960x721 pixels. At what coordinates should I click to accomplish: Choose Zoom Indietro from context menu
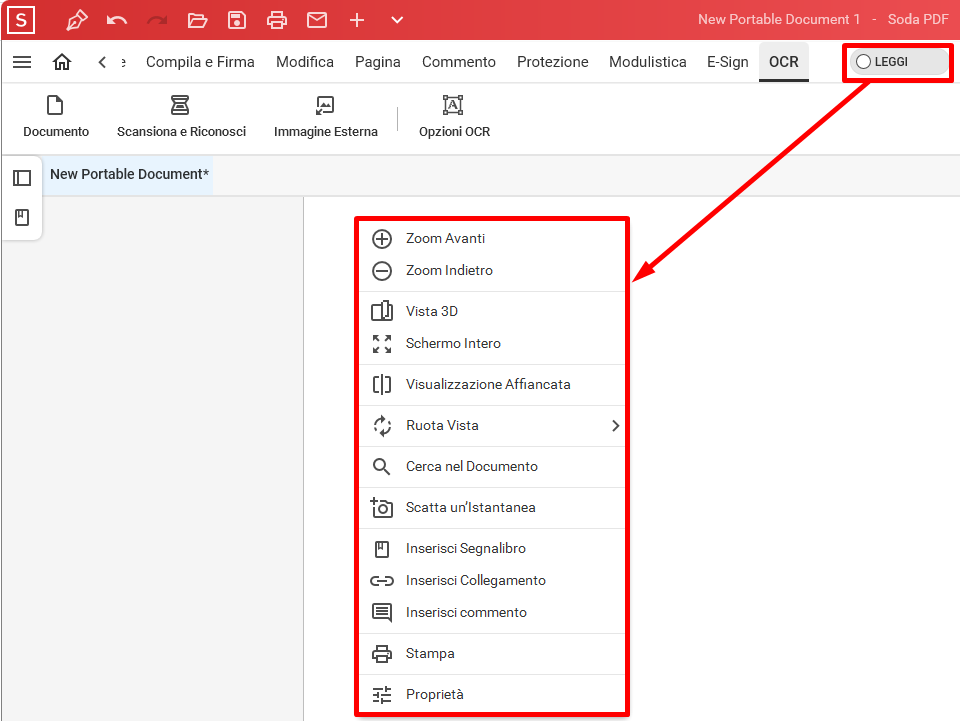point(491,271)
